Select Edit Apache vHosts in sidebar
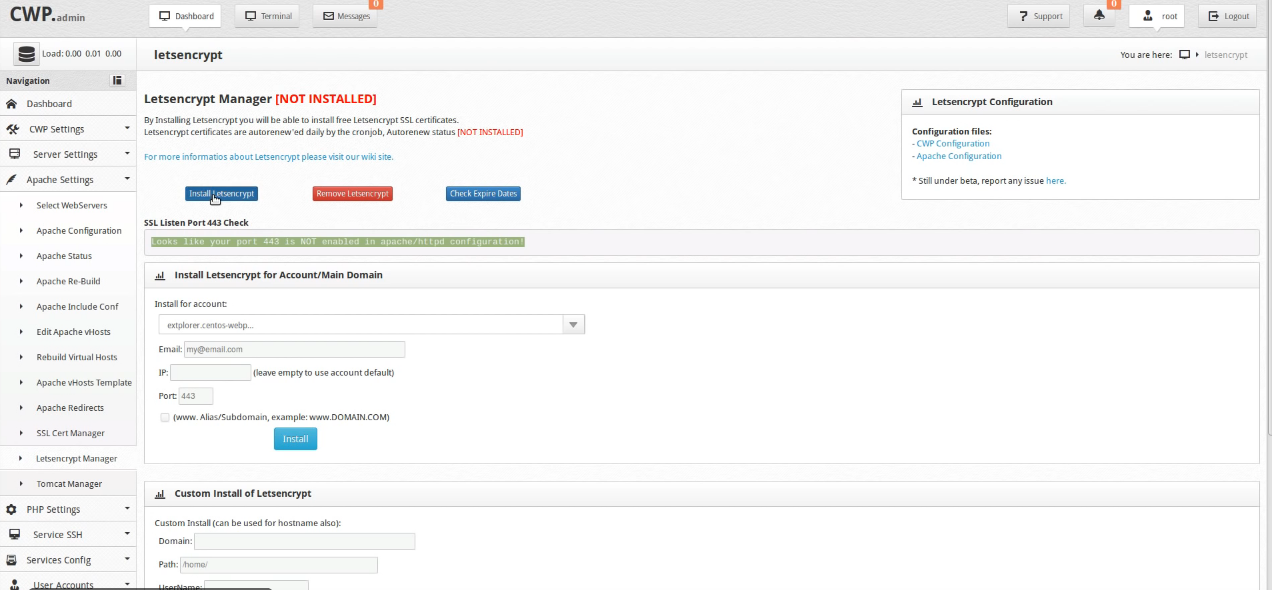Screen dimensions: 1272x590 (73, 332)
